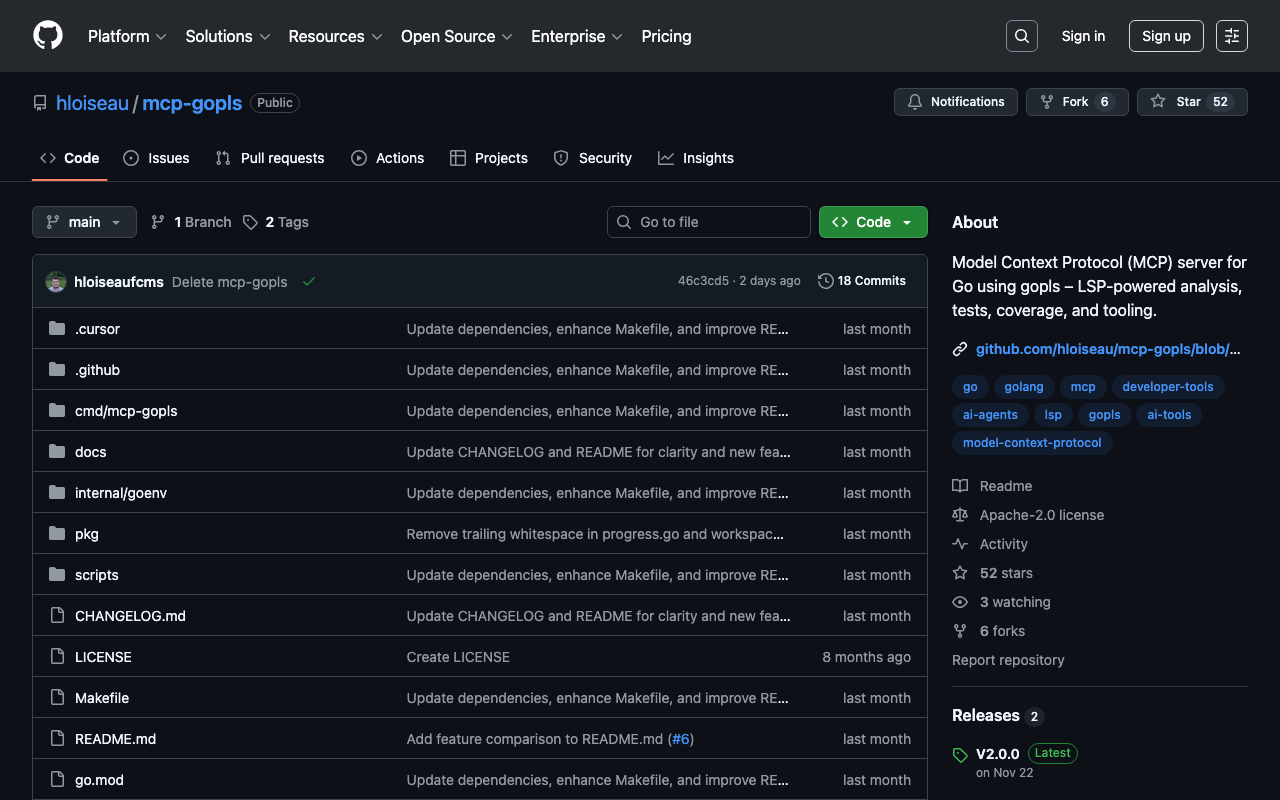Screen dimensions: 1280x800
Task: Expand the green Code dropdown button
Action: (872, 222)
